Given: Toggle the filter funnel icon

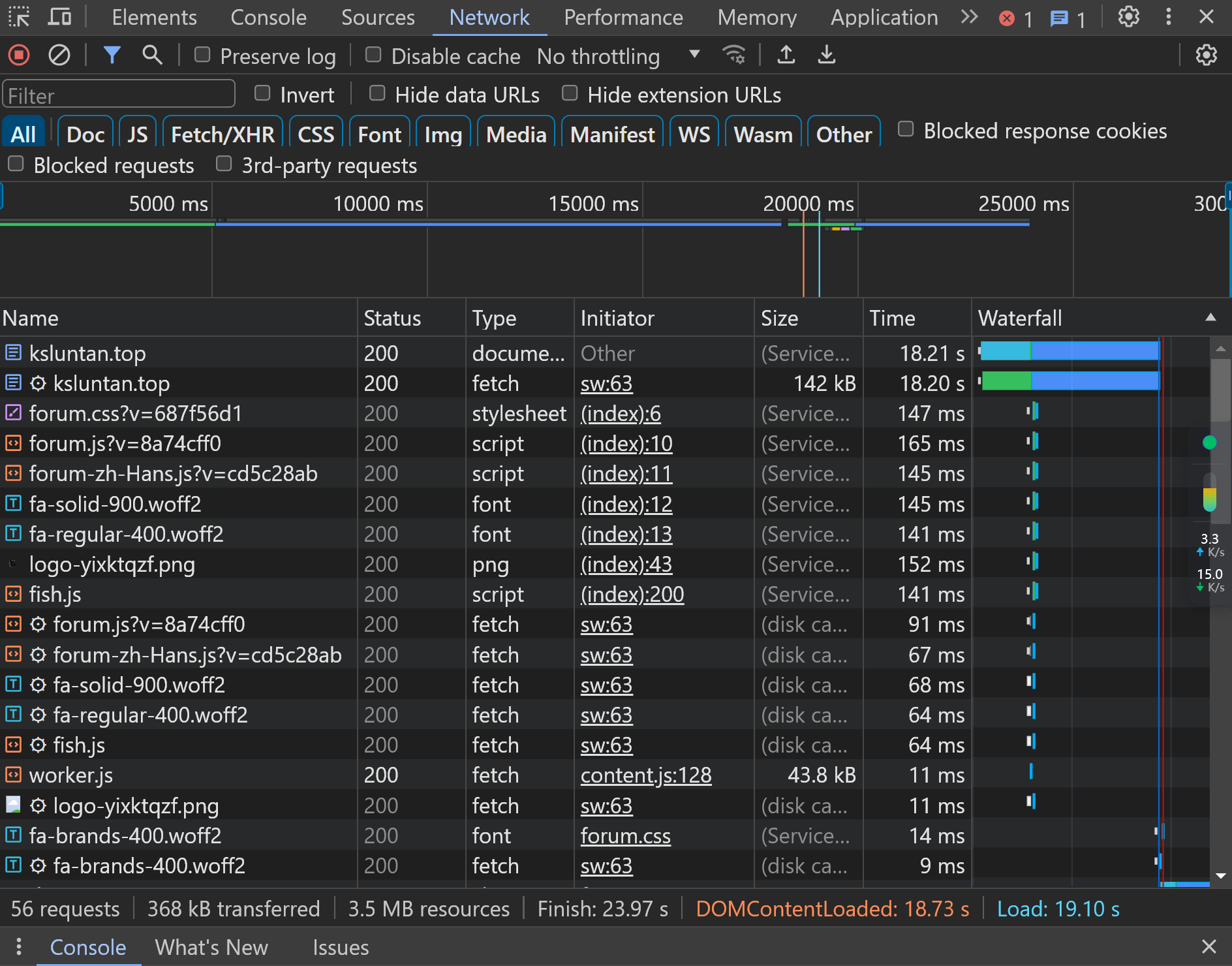Looking at the screenshot, I should [112, 55].
